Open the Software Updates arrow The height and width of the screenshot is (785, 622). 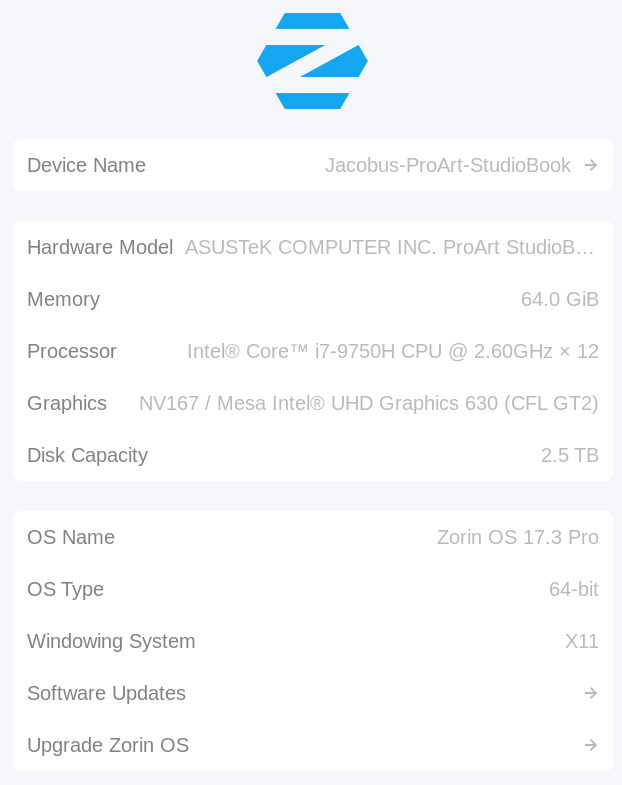click(x=591, y=693)
